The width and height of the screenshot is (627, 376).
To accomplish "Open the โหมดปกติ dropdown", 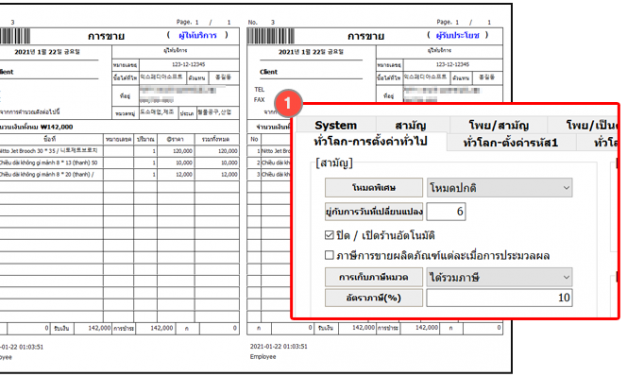I will point(499,188).
